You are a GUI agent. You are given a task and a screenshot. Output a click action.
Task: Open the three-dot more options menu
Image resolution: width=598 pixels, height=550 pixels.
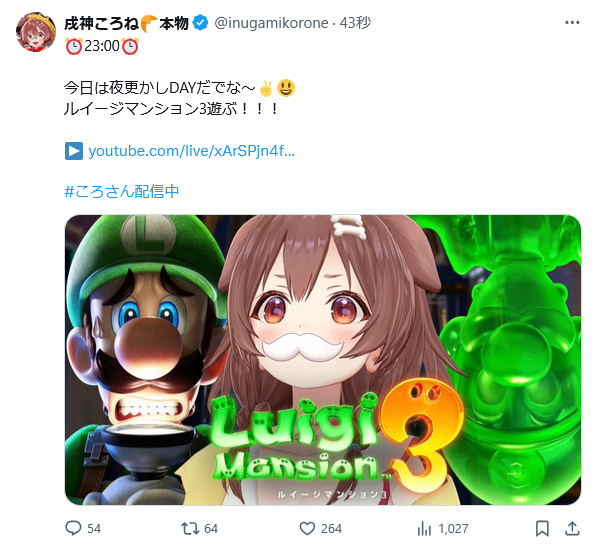click(572, 23)
